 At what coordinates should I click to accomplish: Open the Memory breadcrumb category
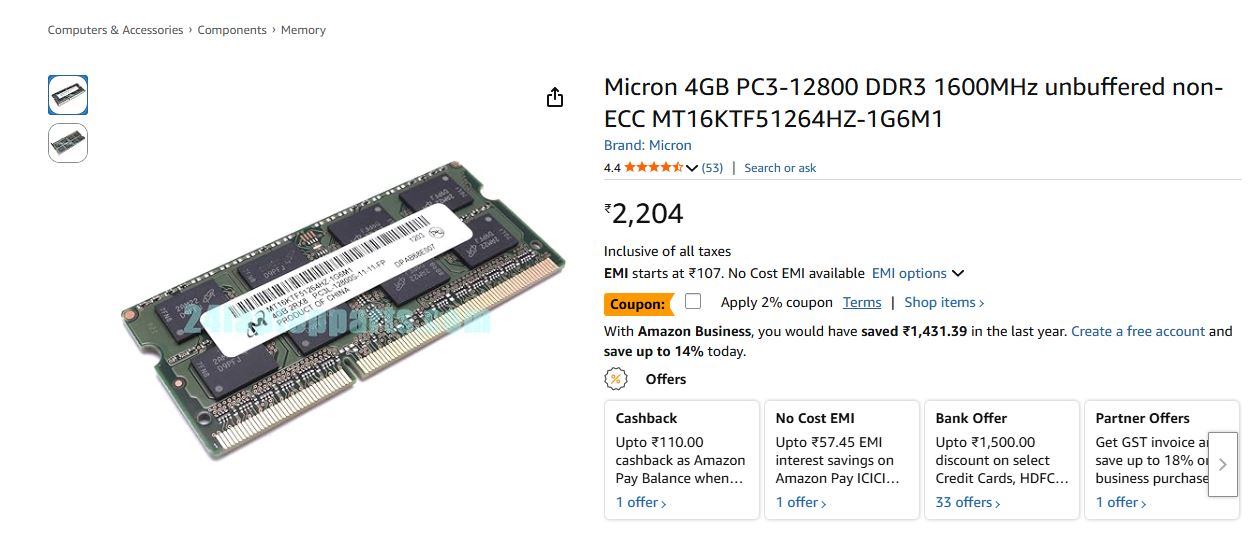(x=303, y=30)
